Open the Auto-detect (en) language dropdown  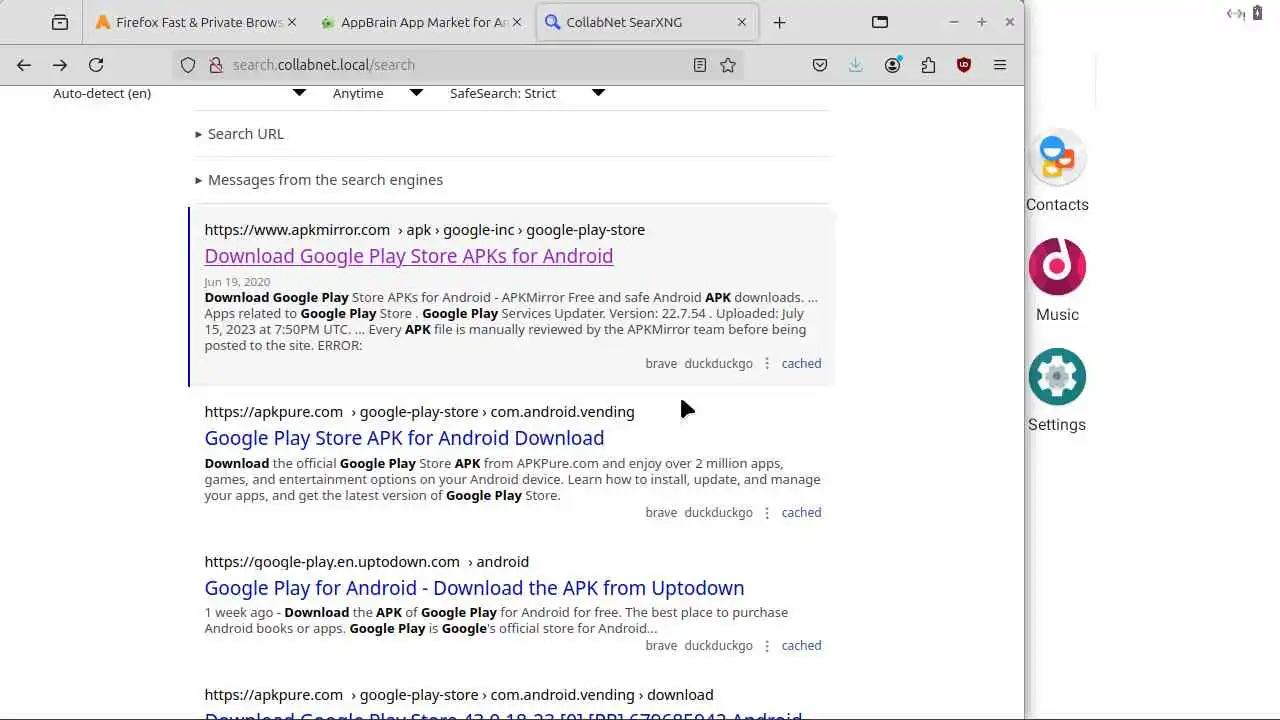tap(178, 93)
